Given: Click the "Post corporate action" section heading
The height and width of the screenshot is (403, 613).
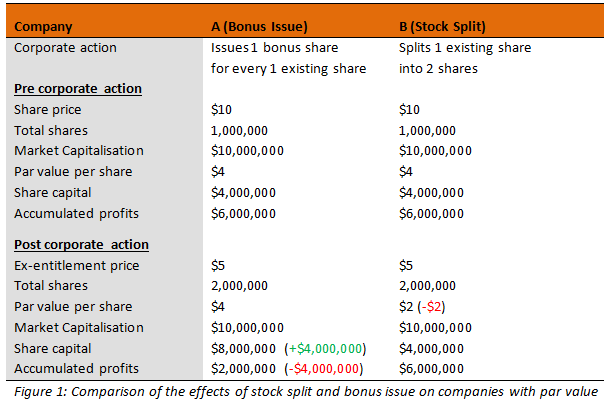Looking at the screenshot, I should click(x=80, y=245).
